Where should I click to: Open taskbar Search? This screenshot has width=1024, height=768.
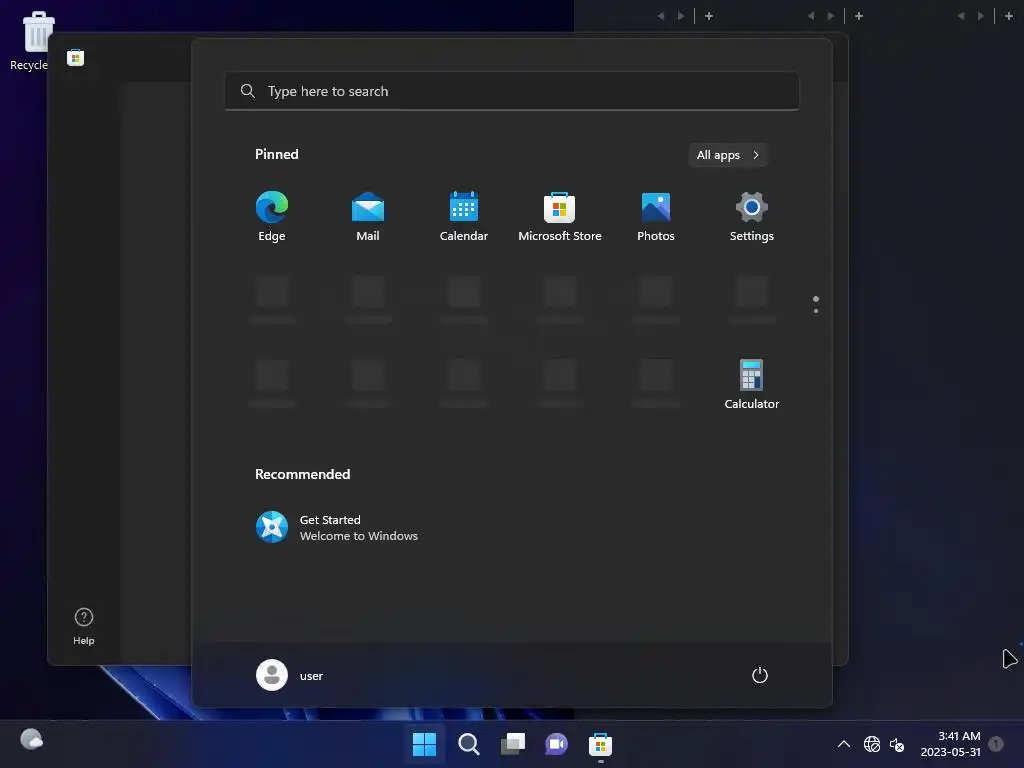tap(468, 744)
